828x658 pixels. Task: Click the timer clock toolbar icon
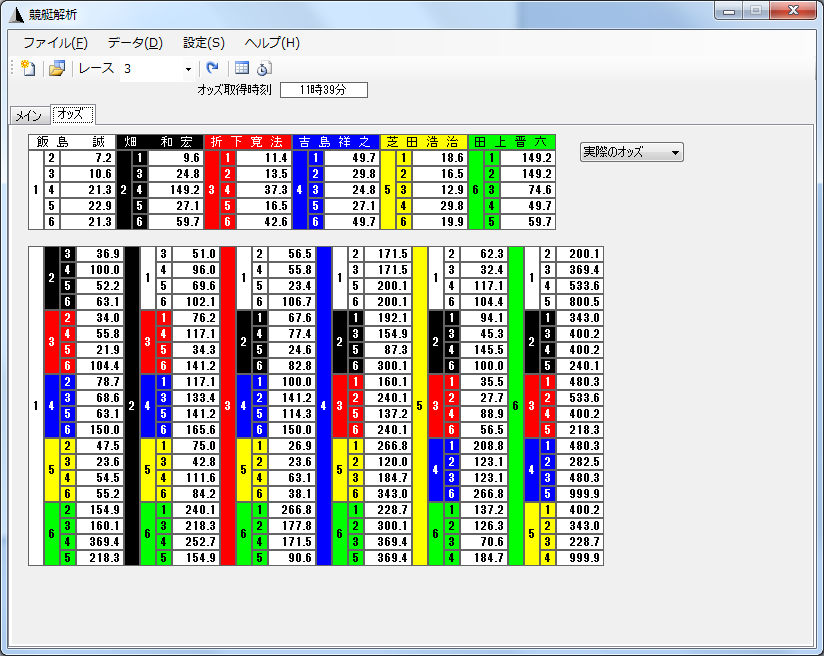264,69
